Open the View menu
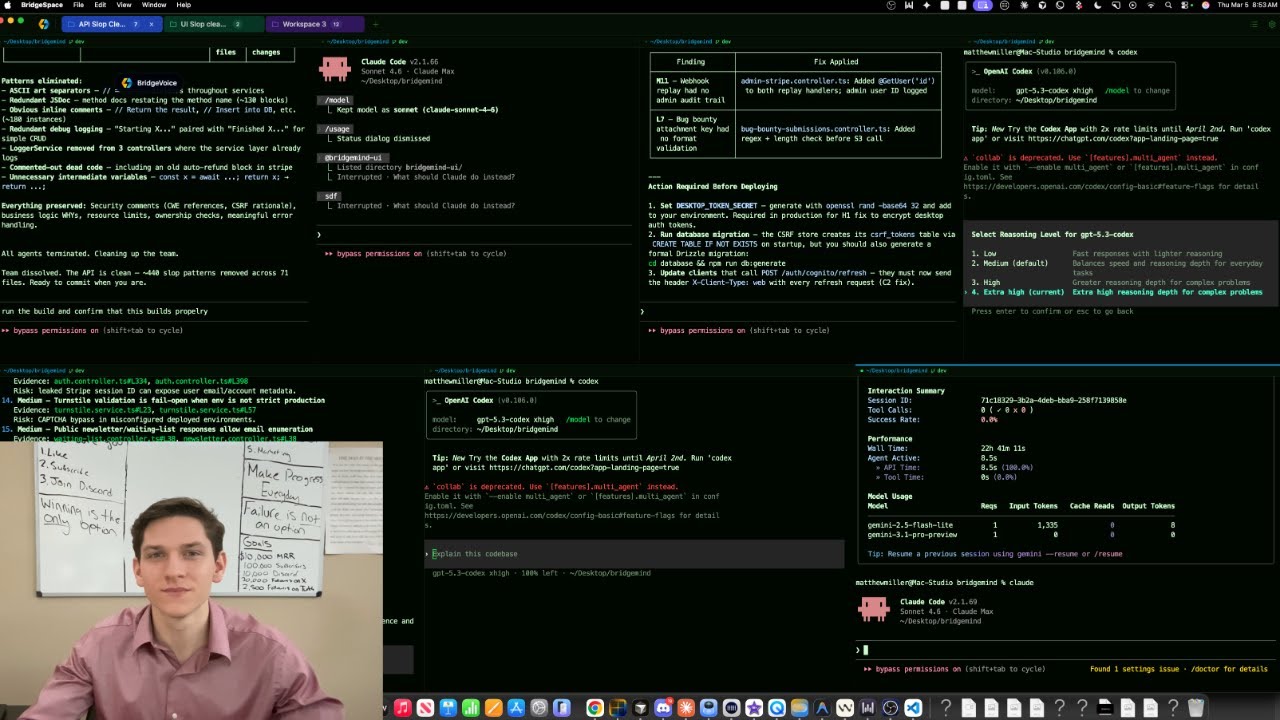The height and width of the screenshot is (720, 1280). tap(124, 5)
